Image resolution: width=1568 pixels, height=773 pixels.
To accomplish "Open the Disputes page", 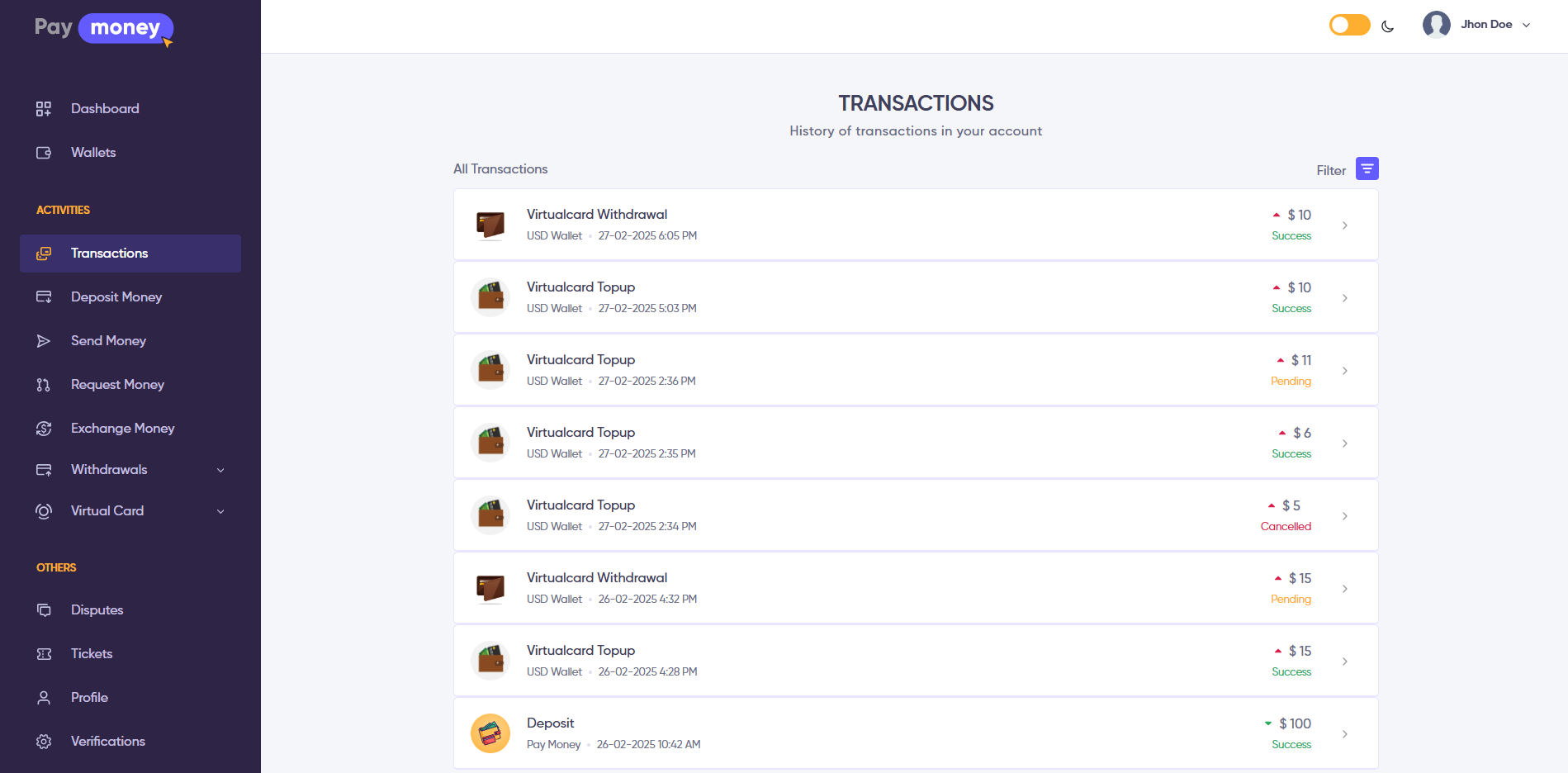I will [97, 610].
